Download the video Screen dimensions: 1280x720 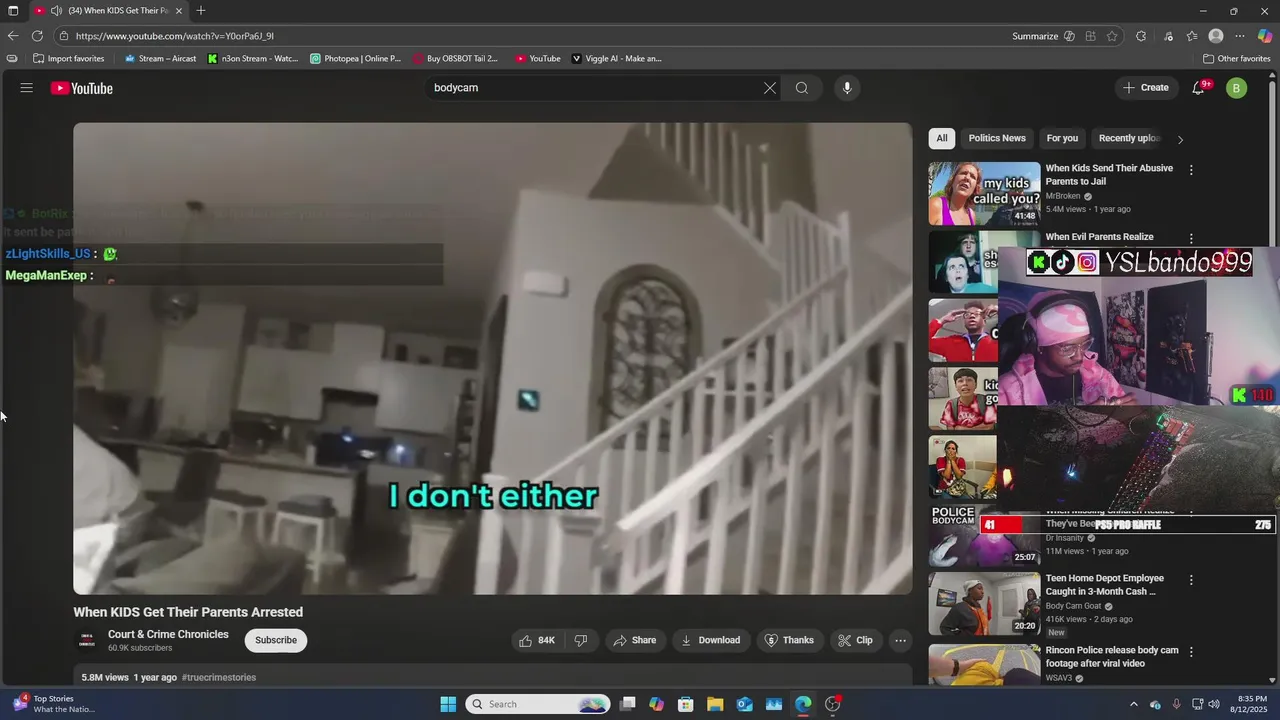pyautogui.click(x=710, y=640)
